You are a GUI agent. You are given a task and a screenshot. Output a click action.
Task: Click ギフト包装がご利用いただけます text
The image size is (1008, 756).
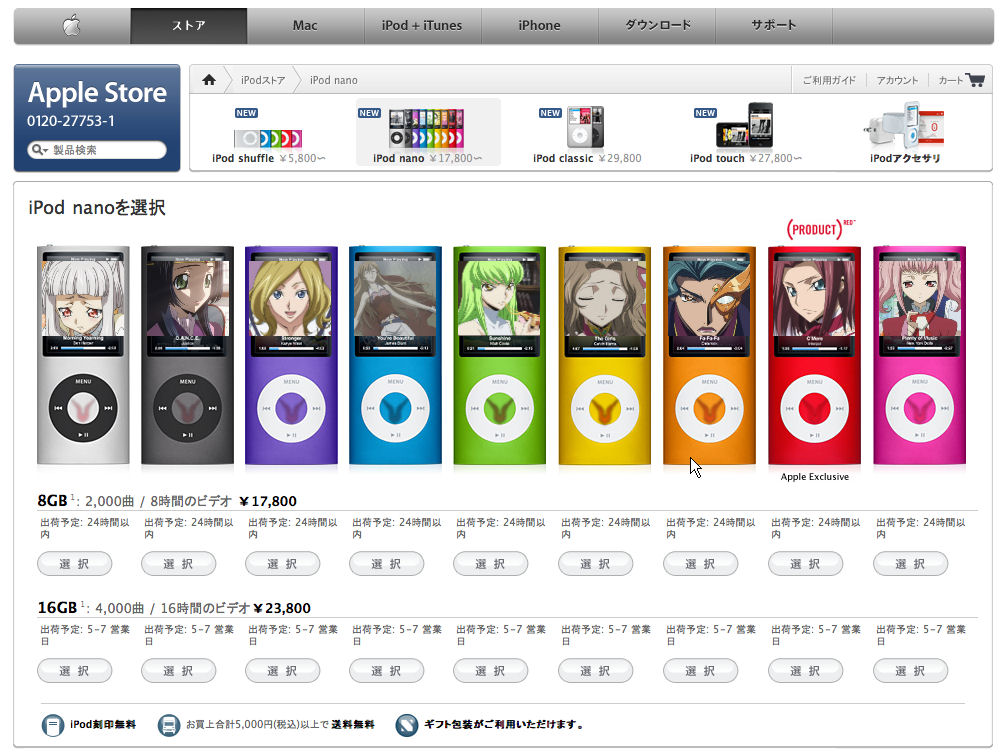coord(504,724)
